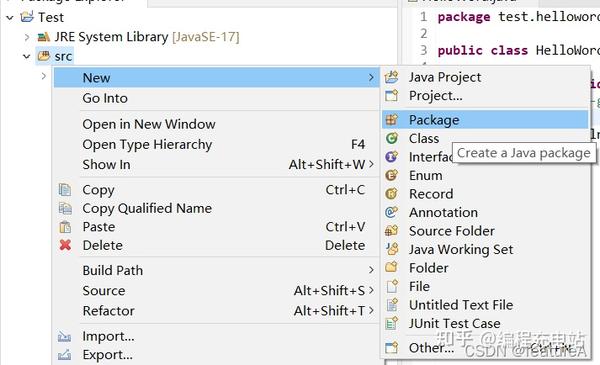Click the Source Folder icon
This screenshot has height=365, width=600.
pos(391,231)
